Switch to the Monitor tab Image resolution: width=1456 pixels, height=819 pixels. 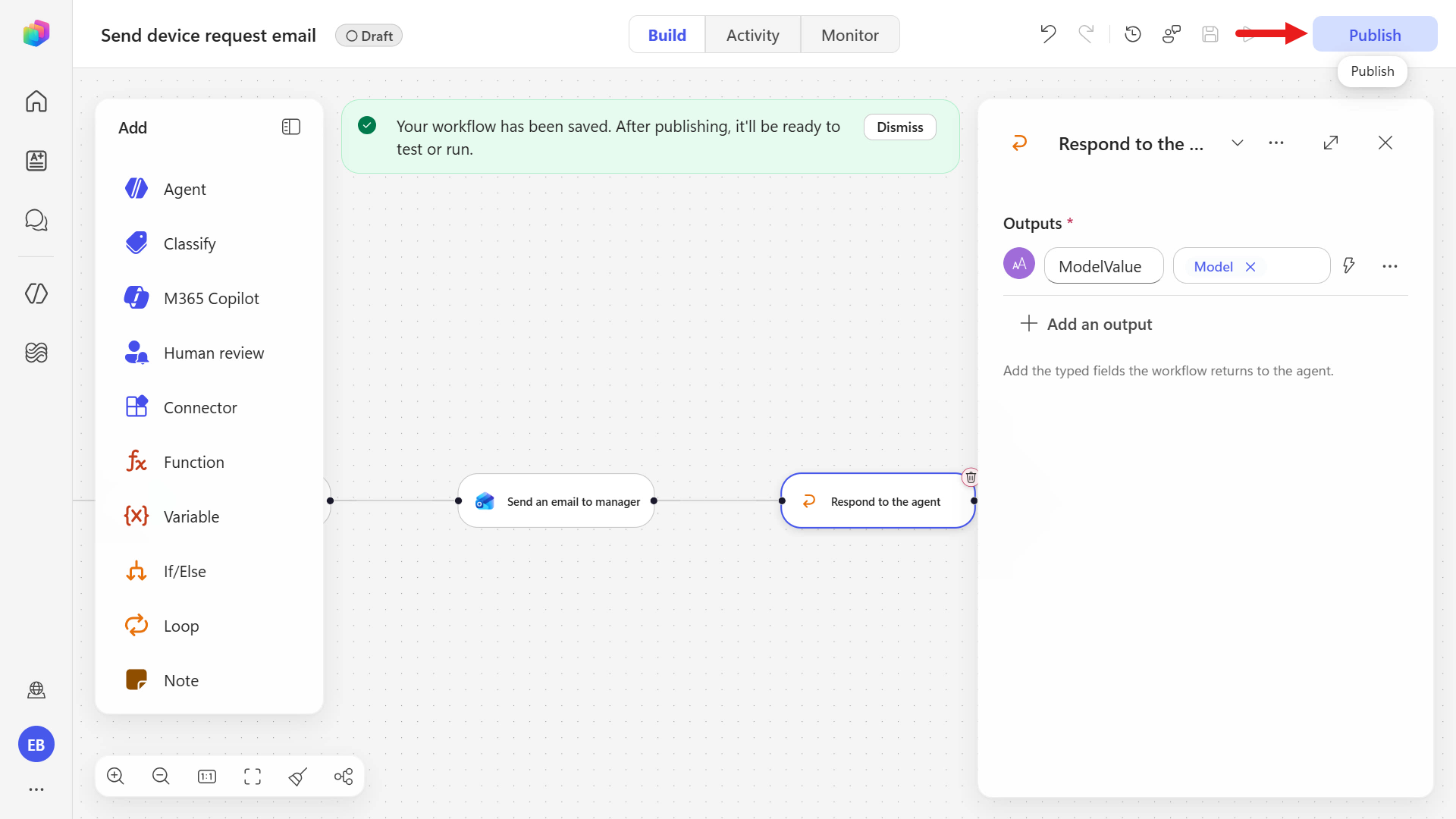coord(850,35)
